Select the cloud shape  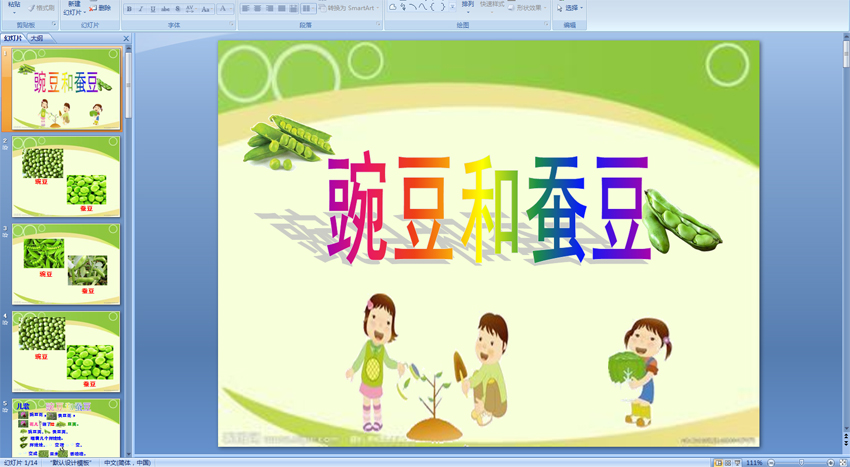point(392,7)
